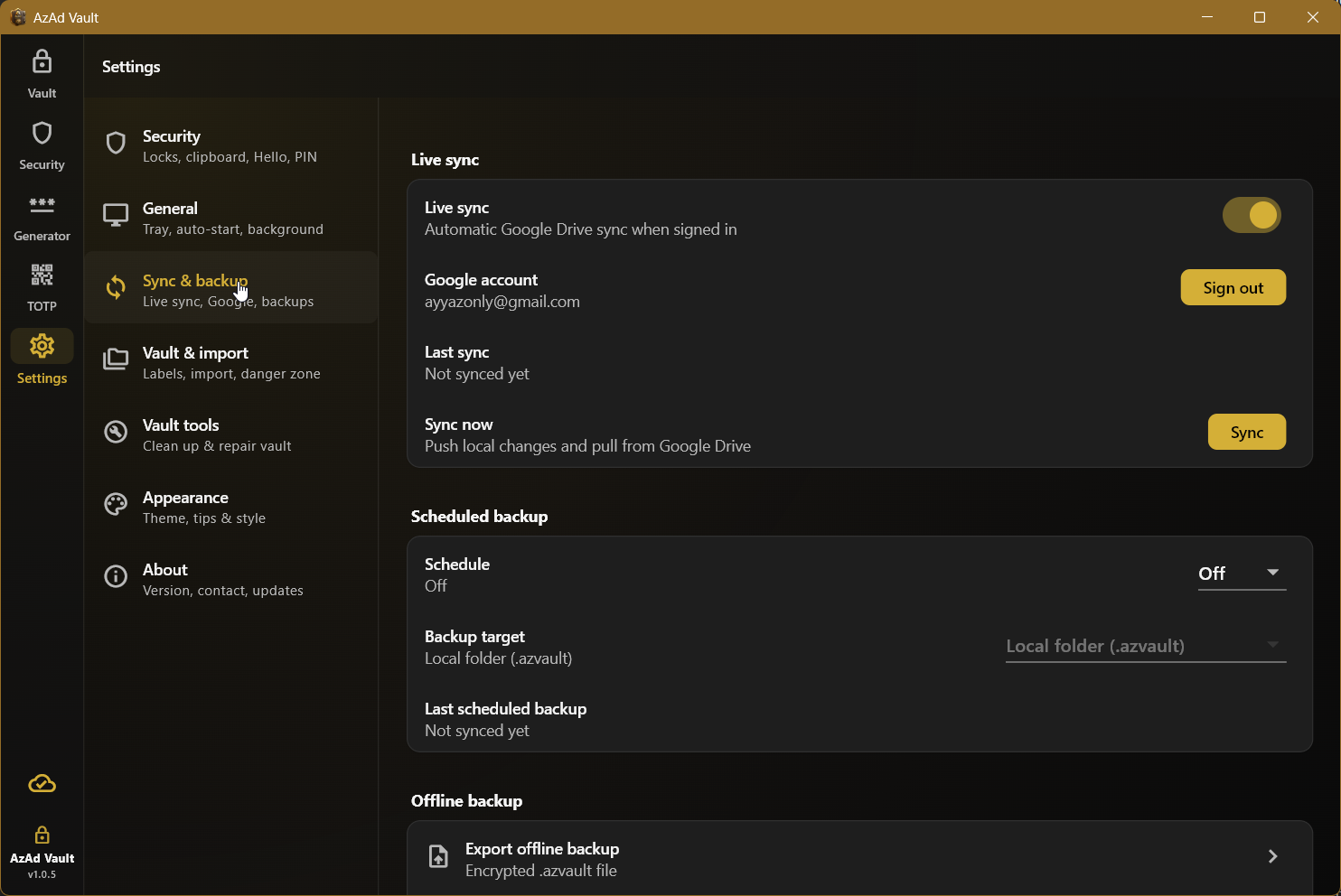Viewport: 1341px width, 896px height.
Task: Open the Vault lock icon in sidebar
Action: 42,62
